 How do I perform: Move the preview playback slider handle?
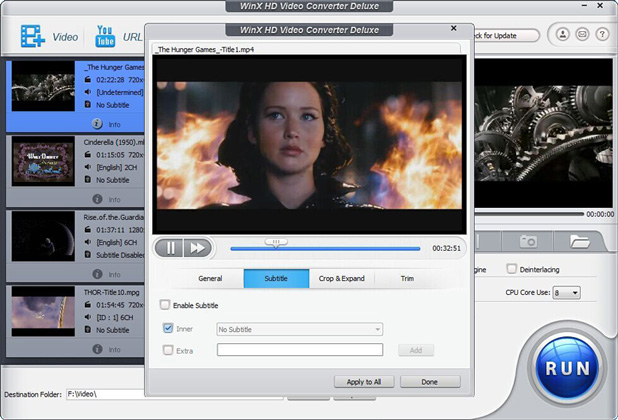276,243
